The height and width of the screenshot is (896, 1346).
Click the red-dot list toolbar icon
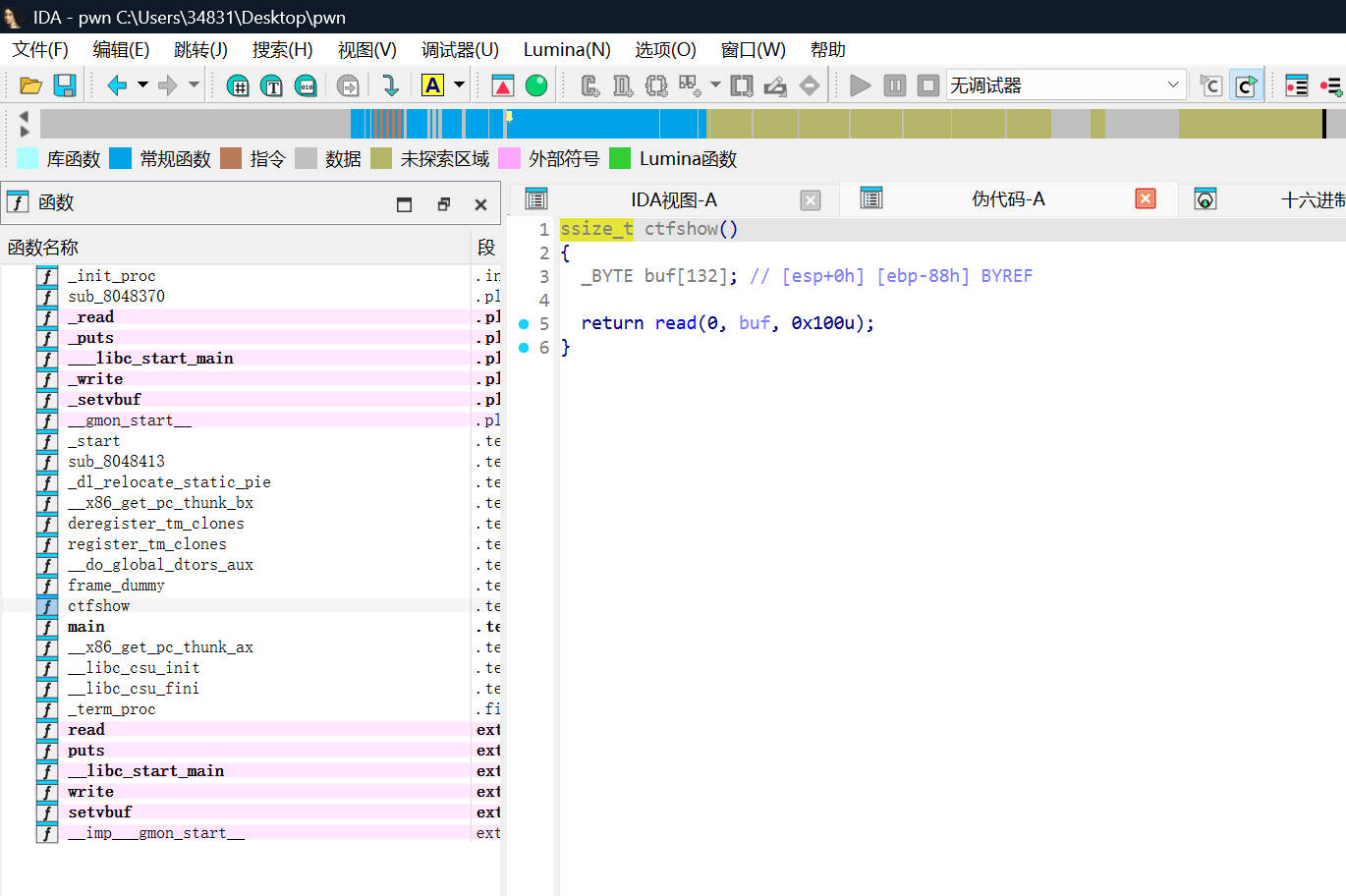pos(1297,85)
